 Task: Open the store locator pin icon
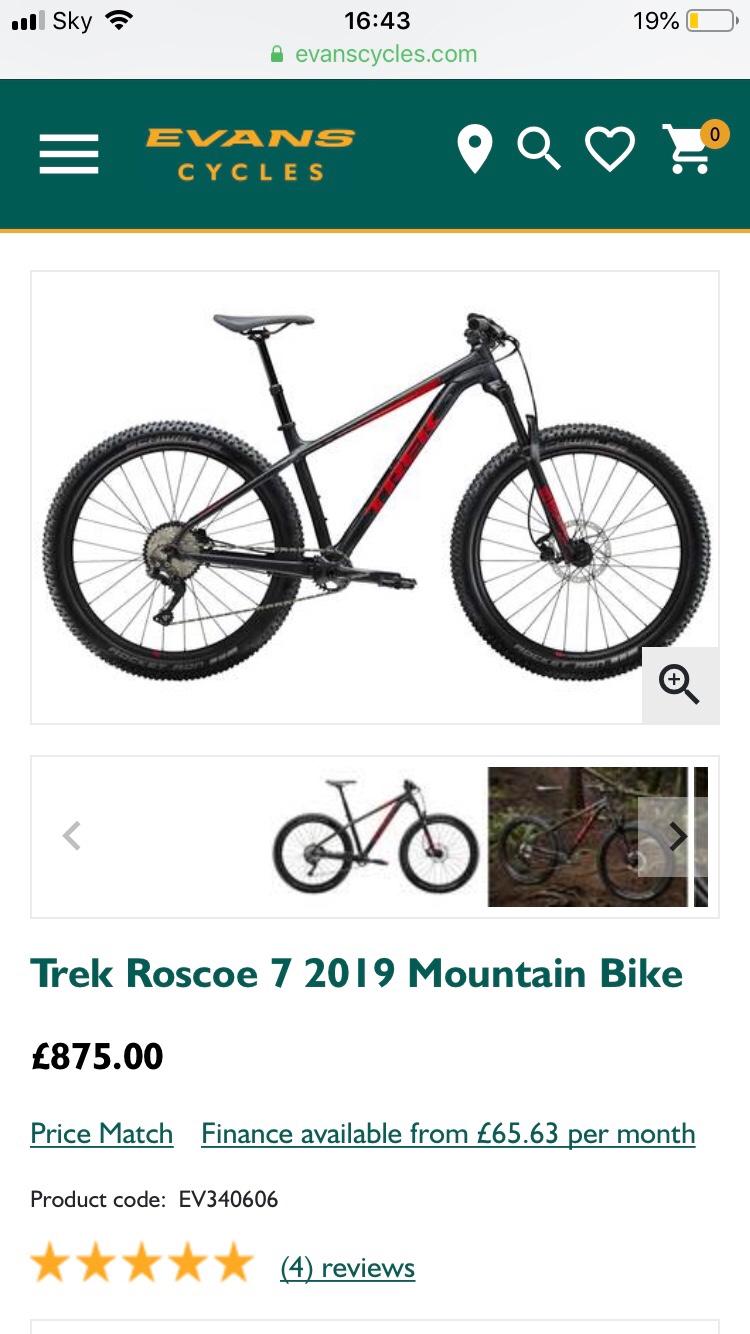pos(475,150)
